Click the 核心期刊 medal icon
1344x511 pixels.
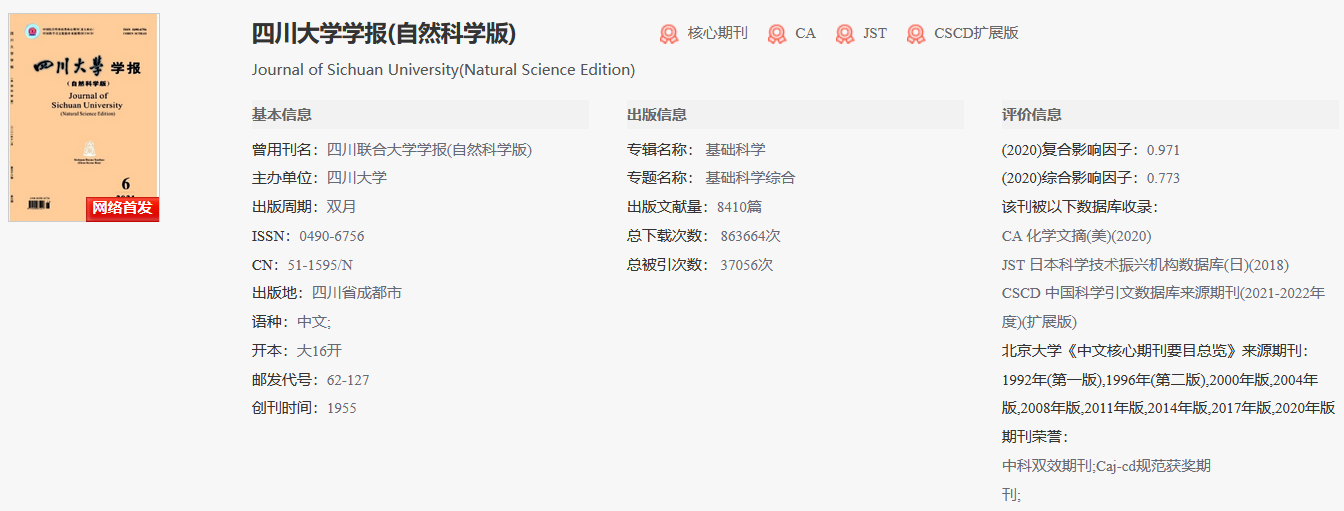669,34
